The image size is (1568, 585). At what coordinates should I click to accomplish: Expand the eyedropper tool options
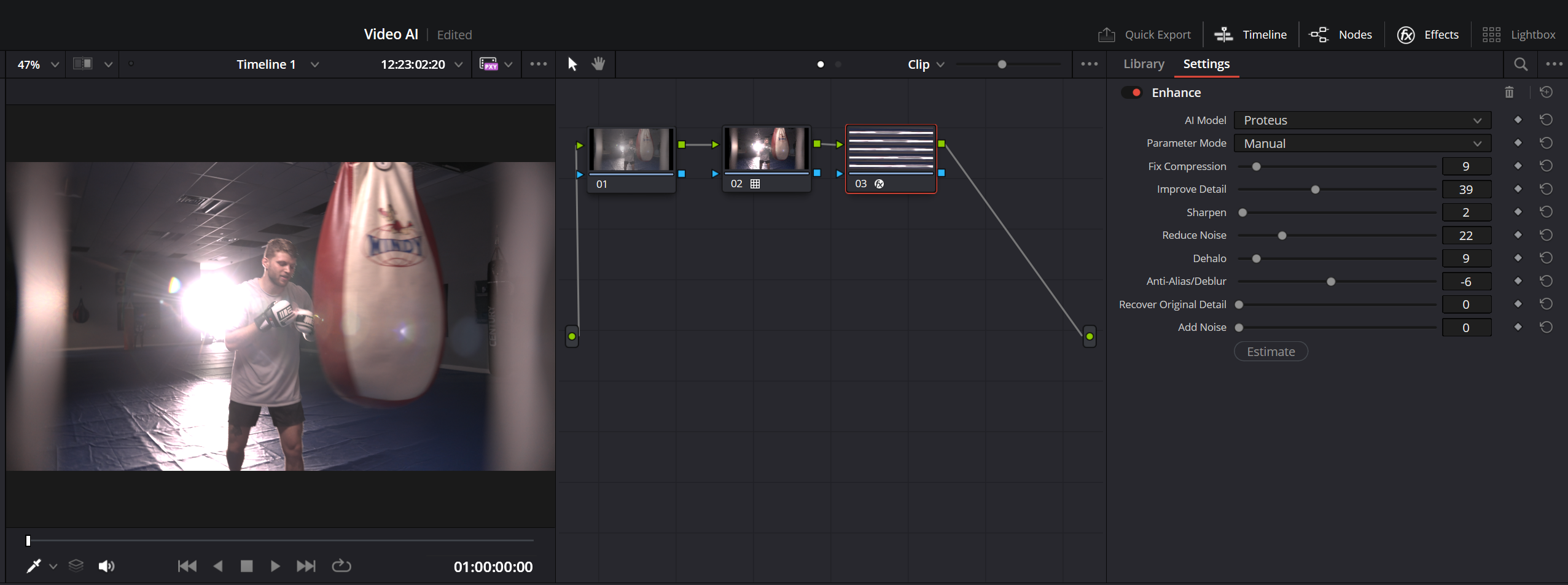tap(53, 567)
